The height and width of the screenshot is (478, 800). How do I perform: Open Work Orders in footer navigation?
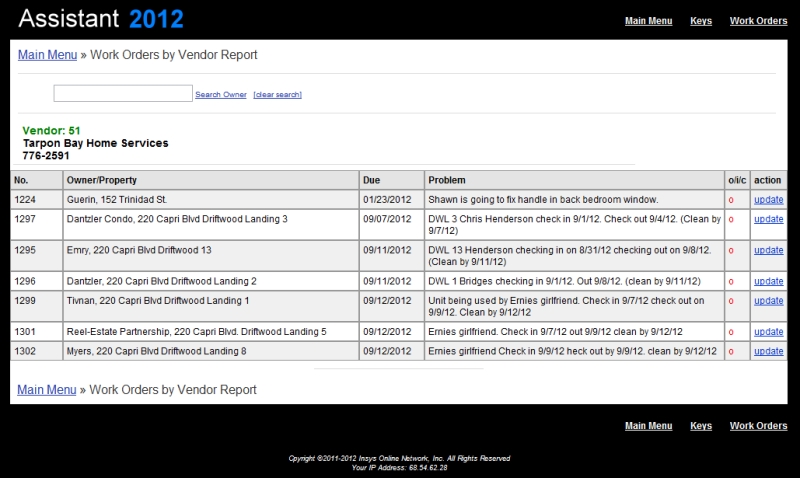(758, 426)
